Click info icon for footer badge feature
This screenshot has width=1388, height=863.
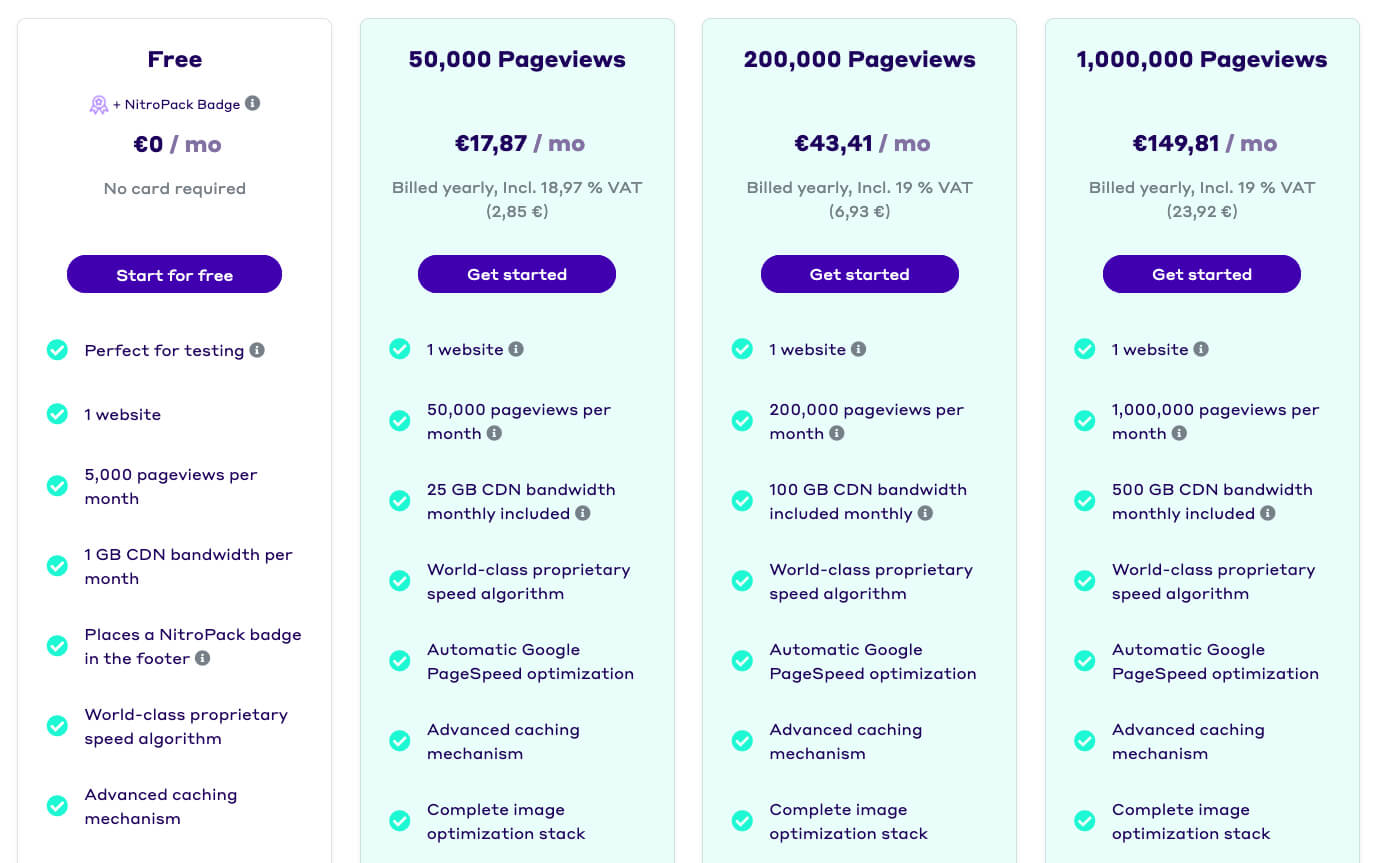pyautogui.click(x=202, y=658)
